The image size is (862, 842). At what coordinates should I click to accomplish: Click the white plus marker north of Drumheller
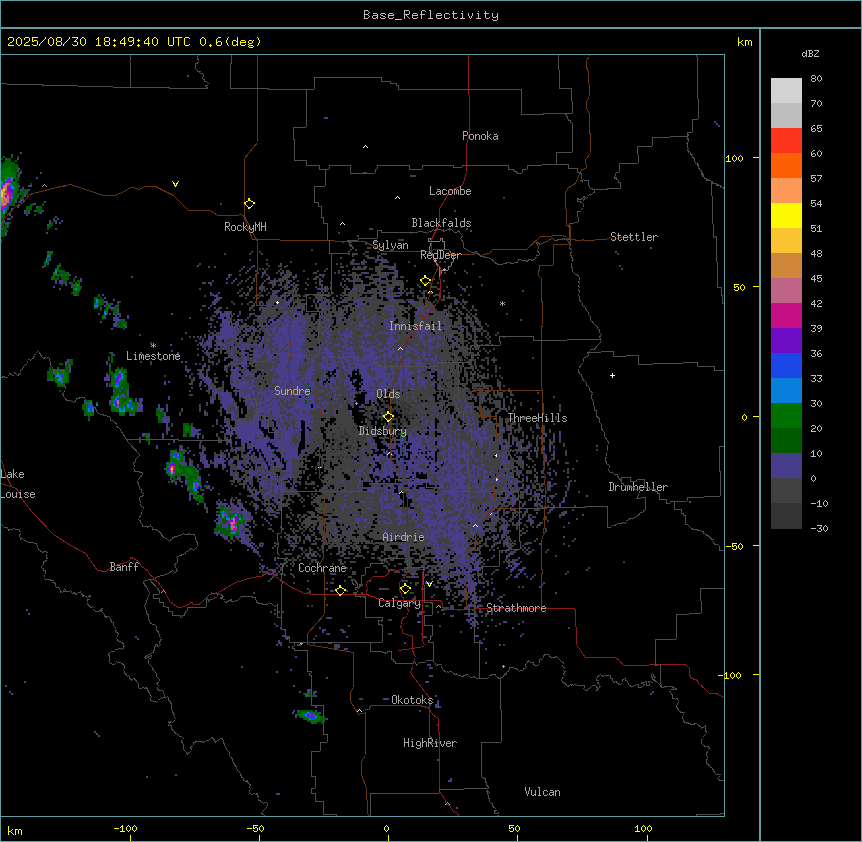point(612,375)
